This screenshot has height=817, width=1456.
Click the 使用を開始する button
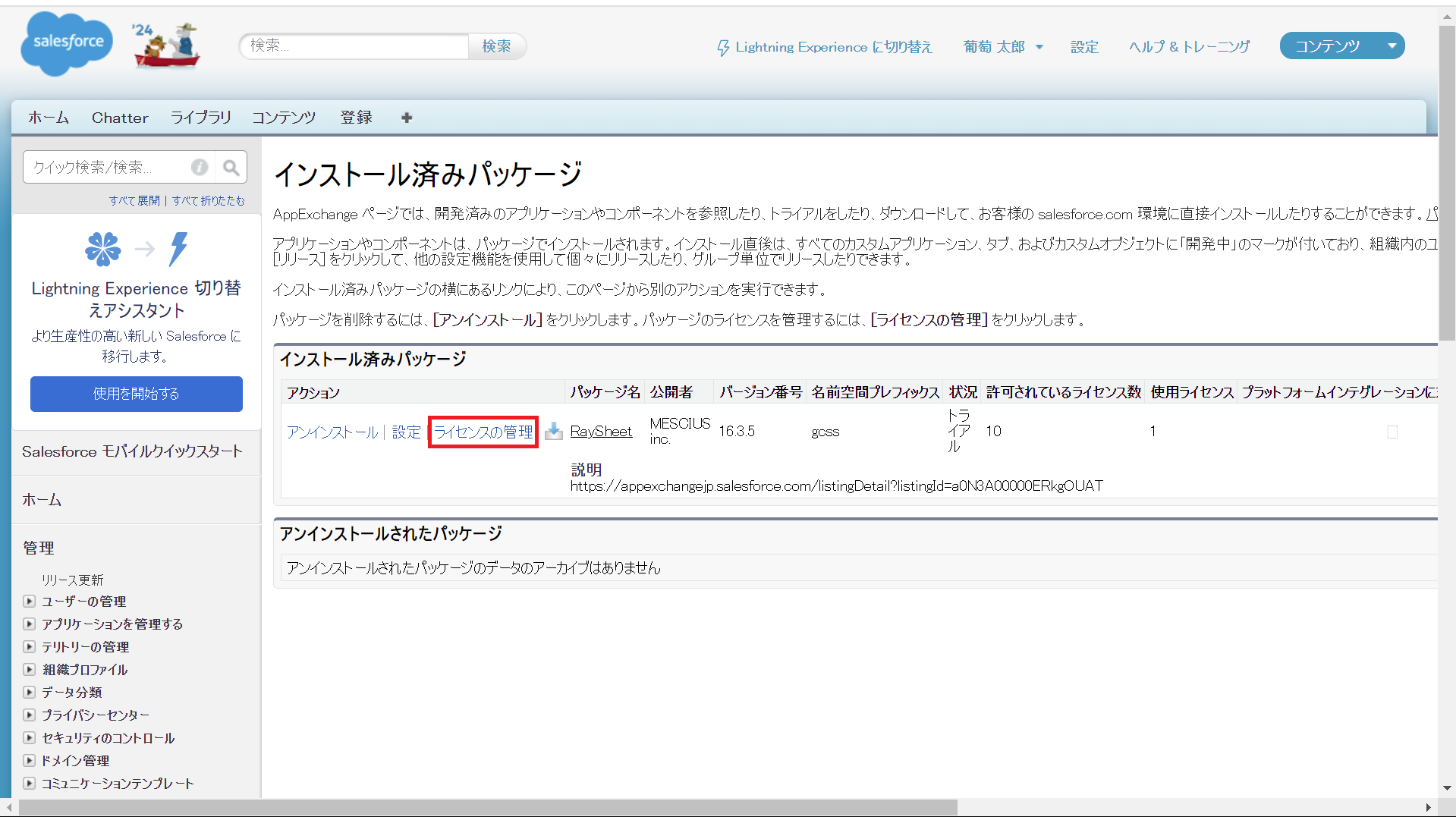(137, 394)
